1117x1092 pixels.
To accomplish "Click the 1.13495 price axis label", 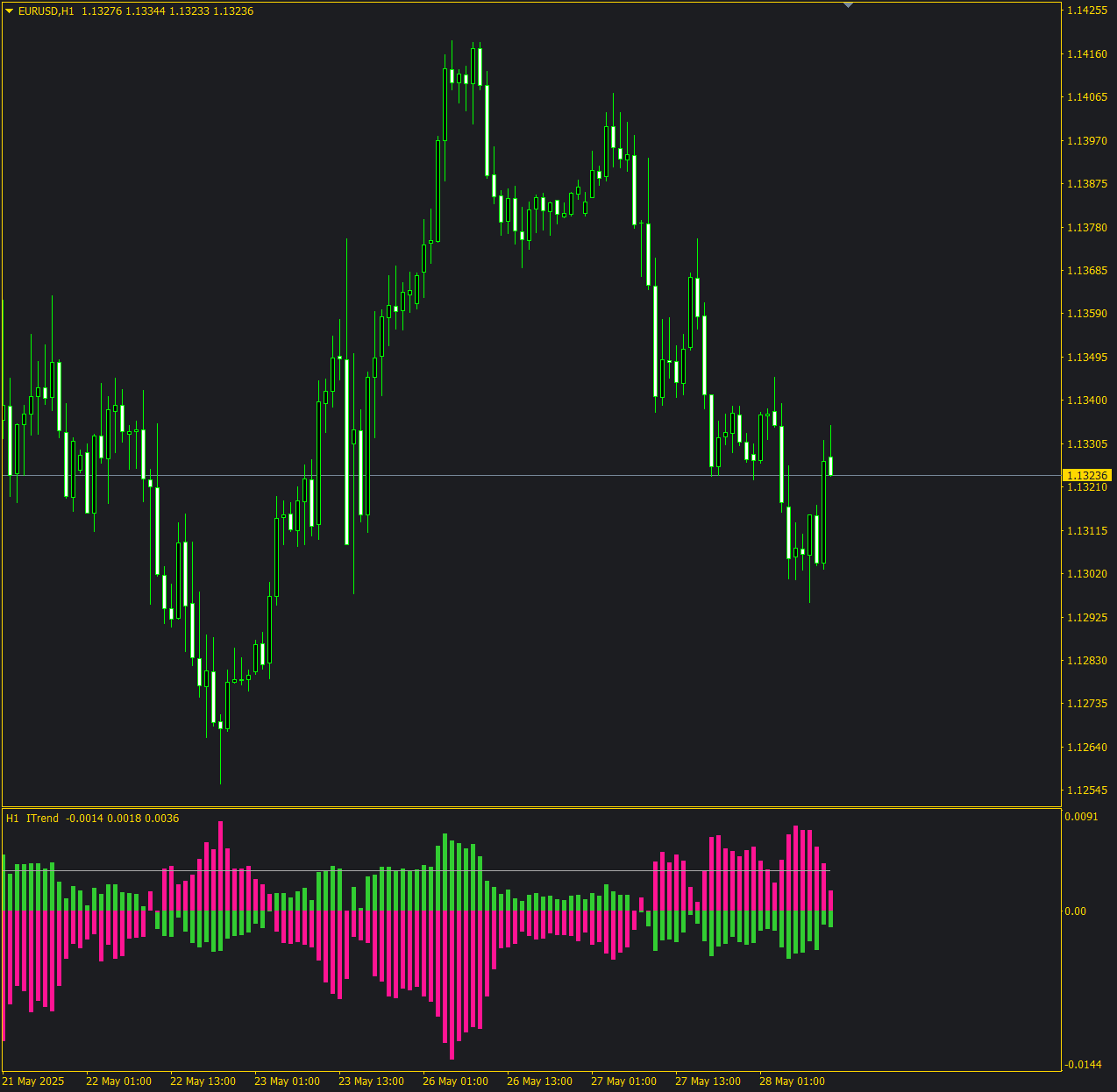I will 1086,358.
